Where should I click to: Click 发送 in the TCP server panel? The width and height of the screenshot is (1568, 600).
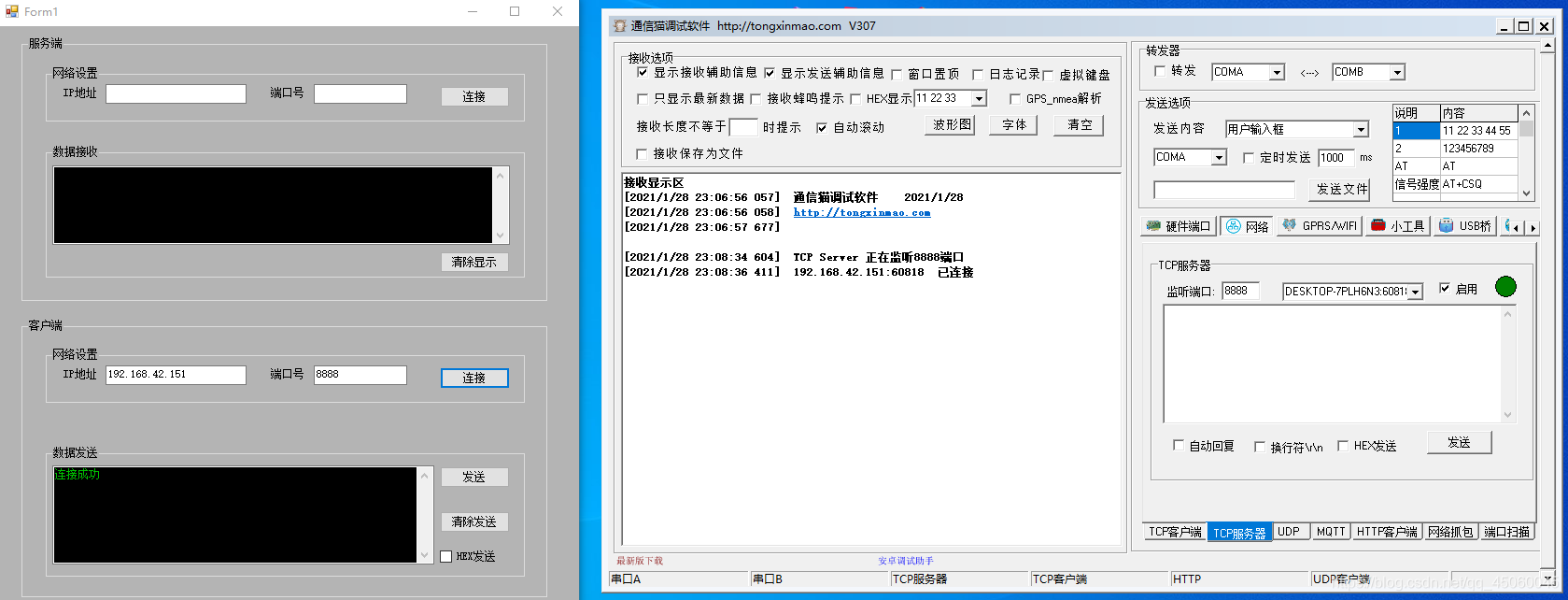[x=1459, y=442]
